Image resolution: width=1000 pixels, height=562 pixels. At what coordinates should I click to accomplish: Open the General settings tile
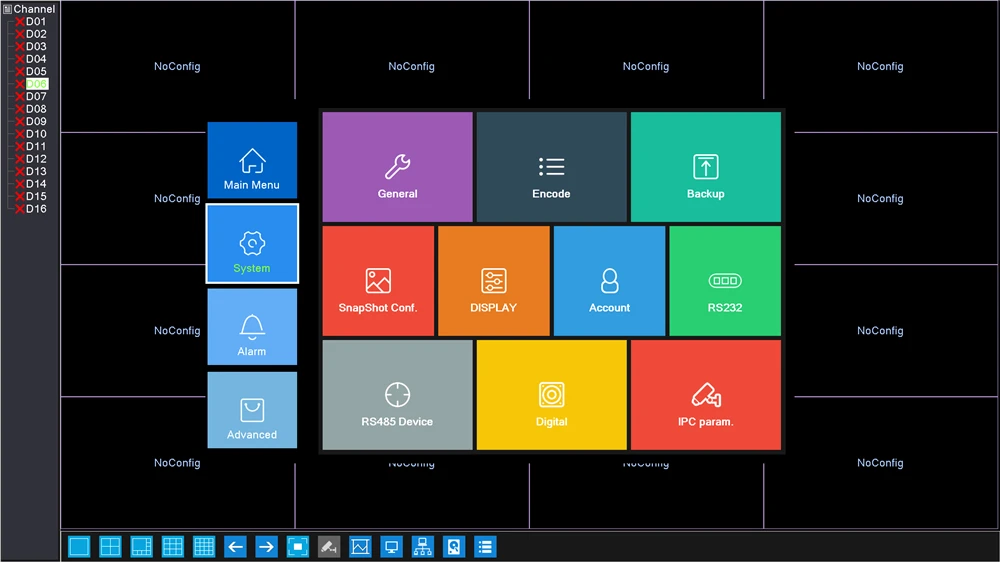pos(397,167)
